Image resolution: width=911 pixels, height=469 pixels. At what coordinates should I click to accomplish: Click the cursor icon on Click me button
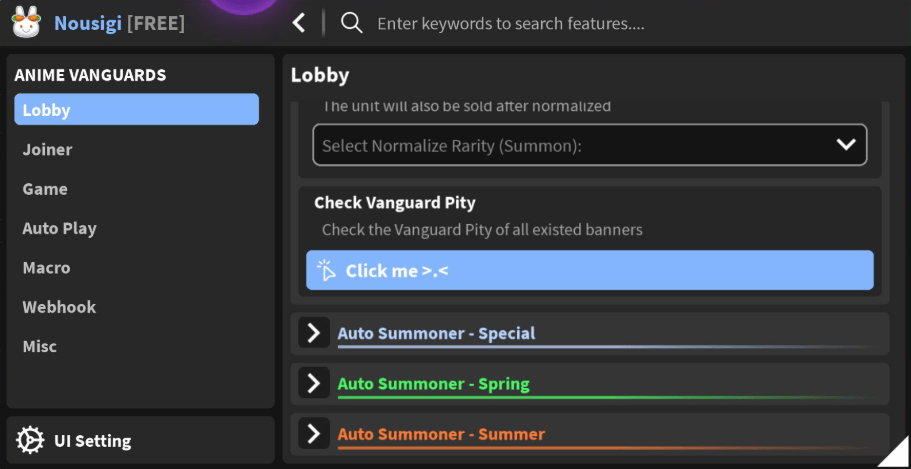[327, 270]
